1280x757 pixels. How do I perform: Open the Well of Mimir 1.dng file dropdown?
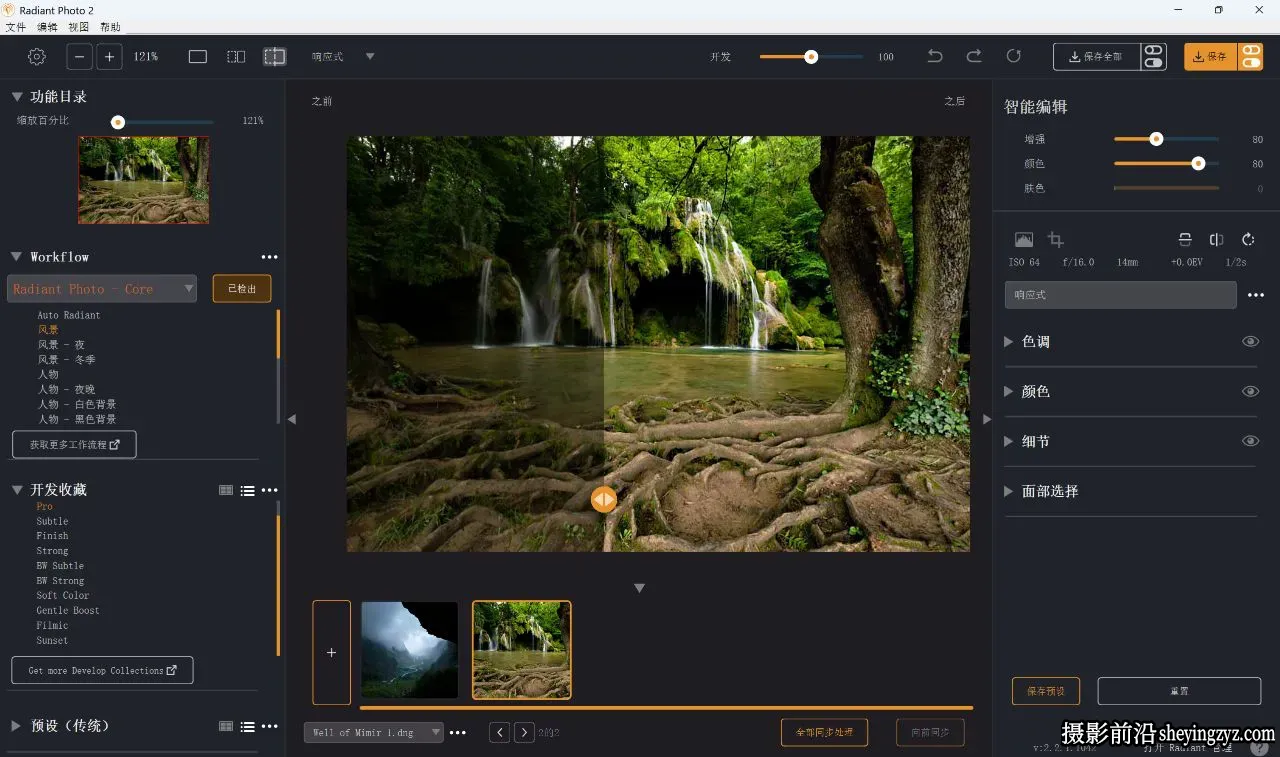pos(374,733)
